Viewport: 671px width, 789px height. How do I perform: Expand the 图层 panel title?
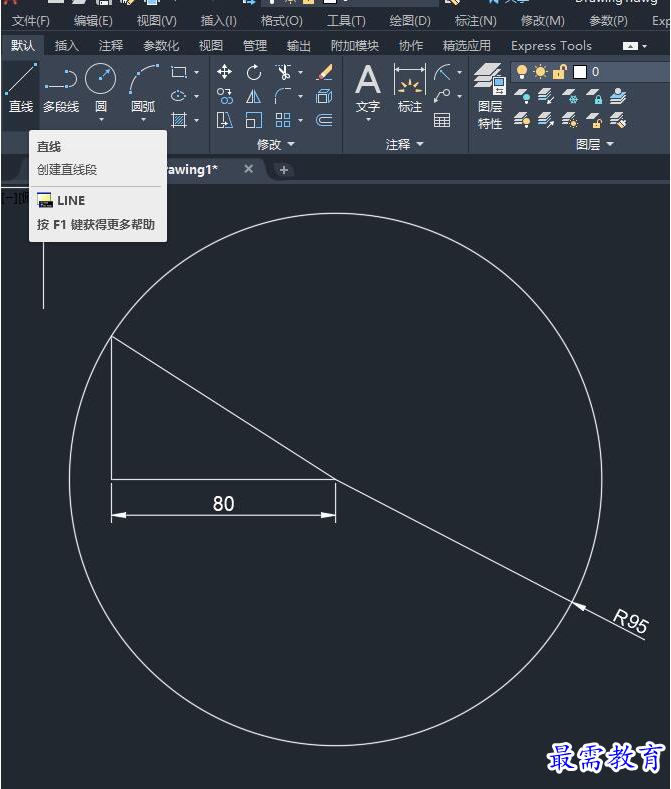click(x=594, y=145)
